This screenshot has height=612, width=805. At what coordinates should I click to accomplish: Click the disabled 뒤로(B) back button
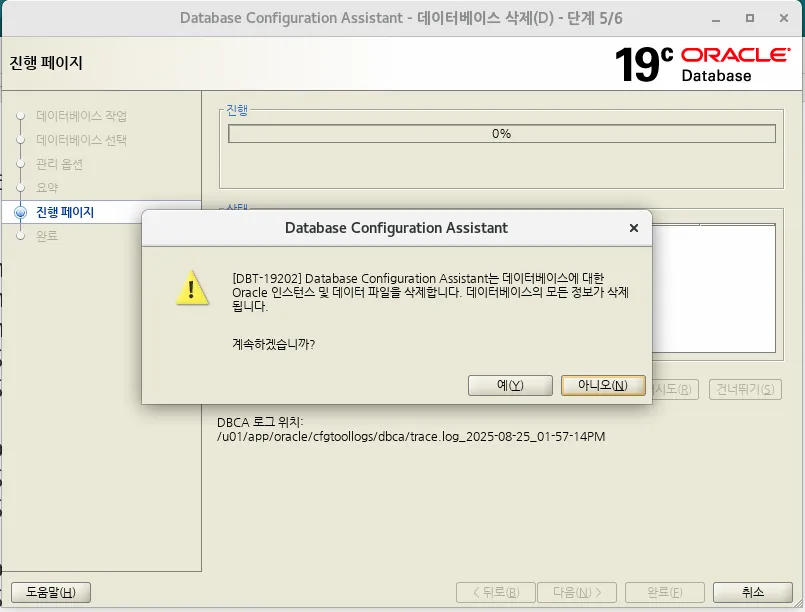click(x=495, y=592)
